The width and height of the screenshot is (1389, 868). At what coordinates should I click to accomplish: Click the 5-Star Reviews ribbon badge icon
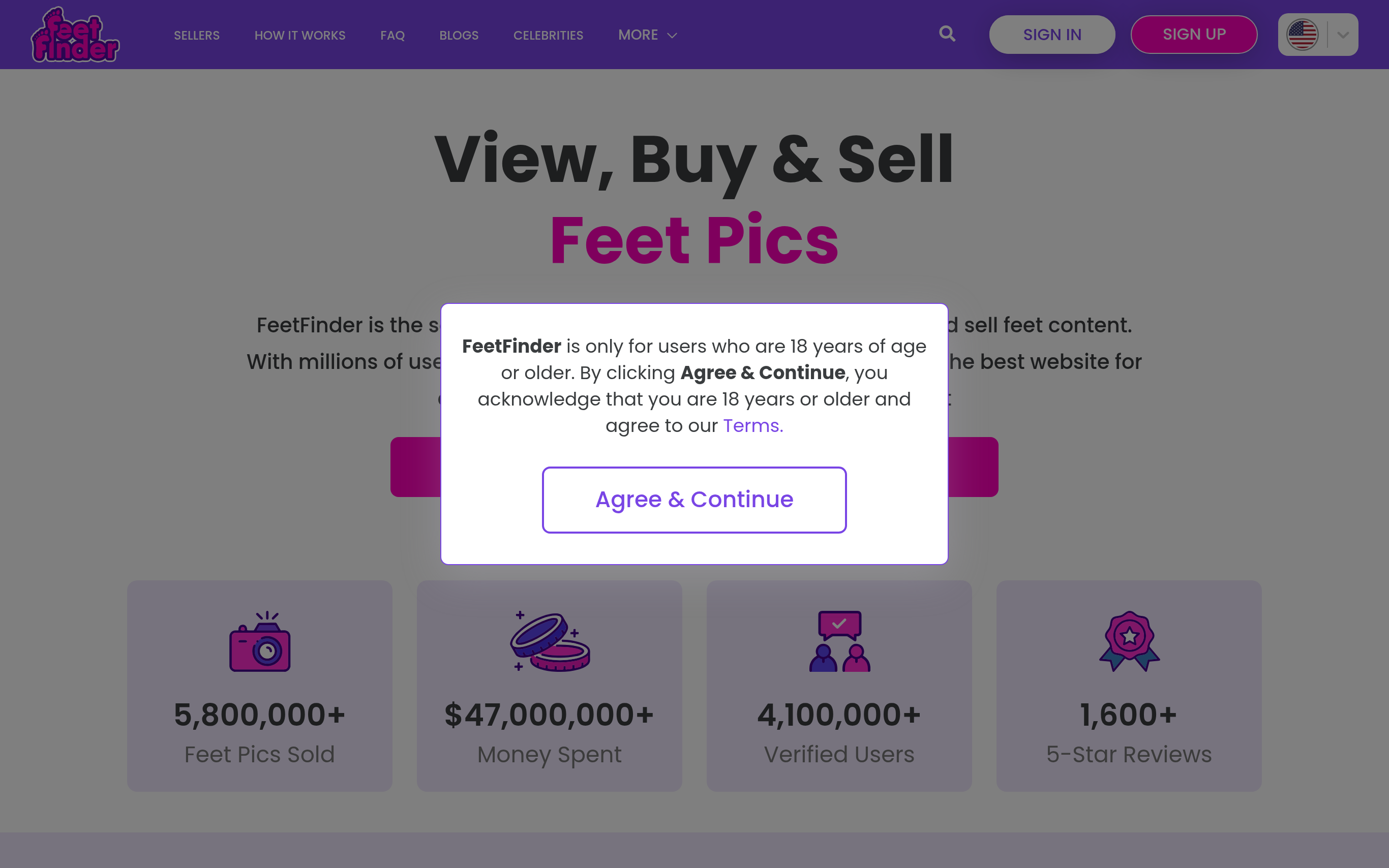[x=1129, y=641]
